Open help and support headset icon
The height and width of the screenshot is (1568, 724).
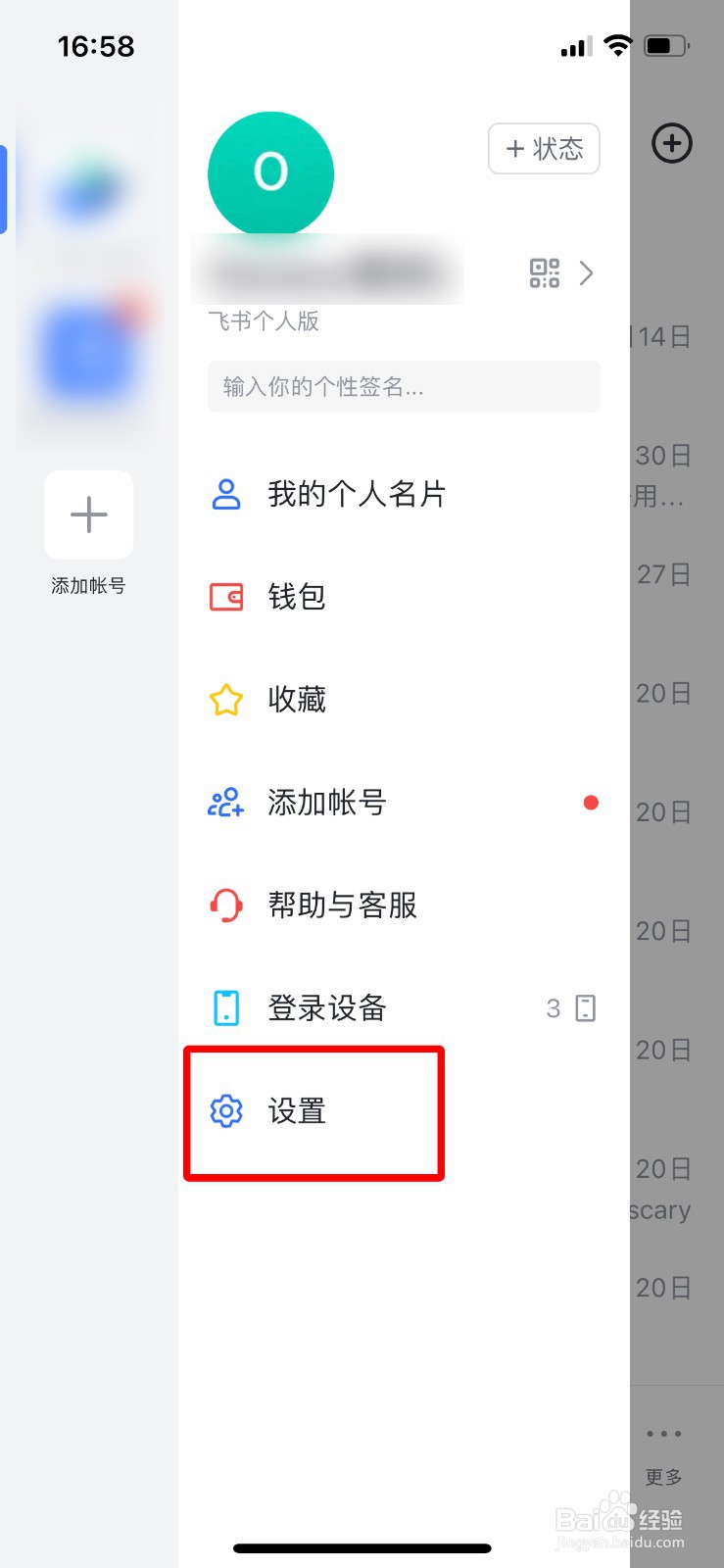[x=226, y=906]
